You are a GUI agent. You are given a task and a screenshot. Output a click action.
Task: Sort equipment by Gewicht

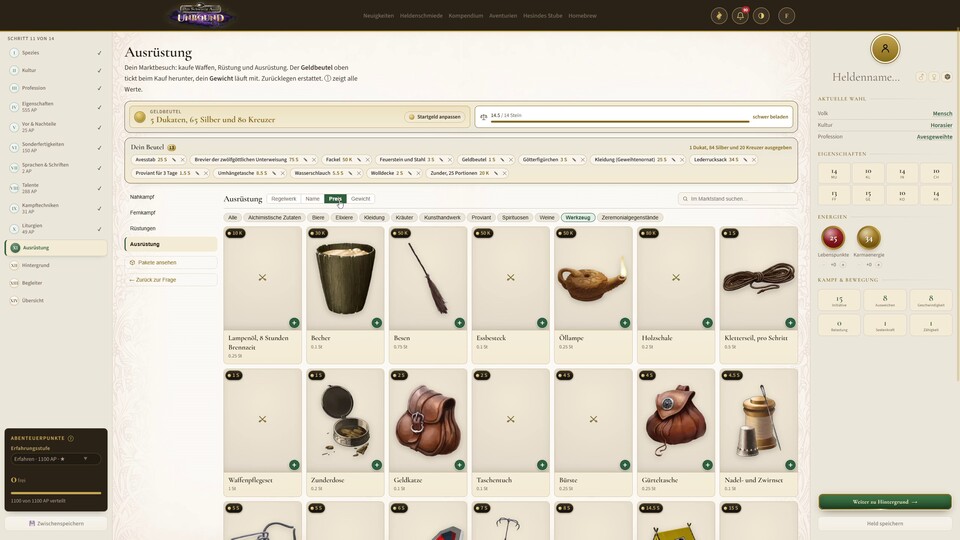click(360, 199)
